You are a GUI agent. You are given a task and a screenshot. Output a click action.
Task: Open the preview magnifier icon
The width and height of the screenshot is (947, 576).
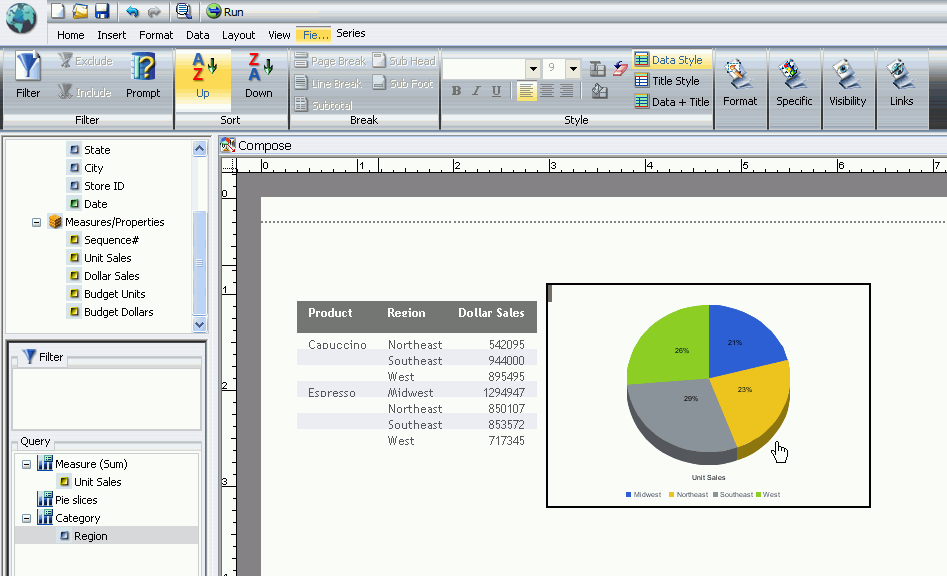[183, 11]
